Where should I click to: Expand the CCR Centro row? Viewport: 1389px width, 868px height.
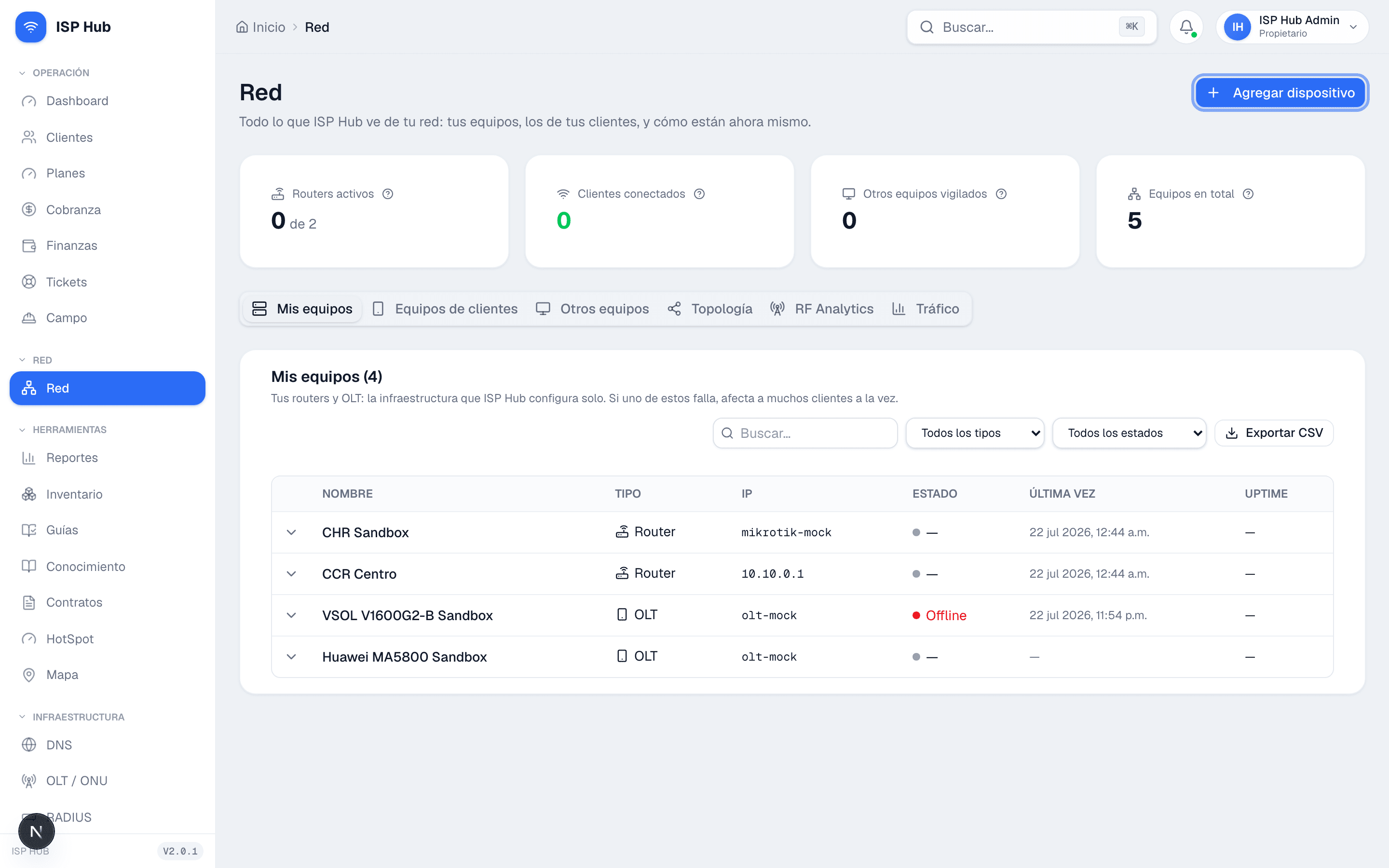[292, 573]
